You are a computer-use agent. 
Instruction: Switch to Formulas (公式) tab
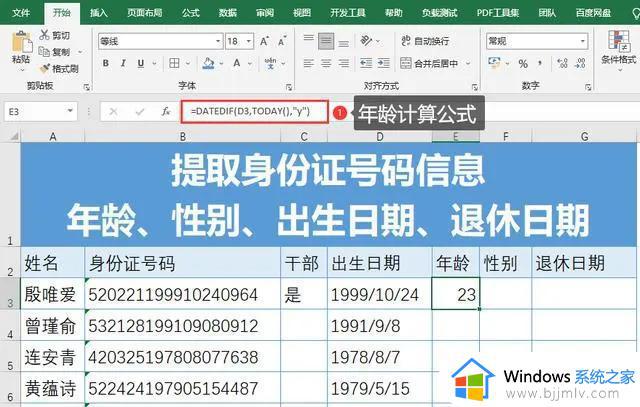click(191, 13)
